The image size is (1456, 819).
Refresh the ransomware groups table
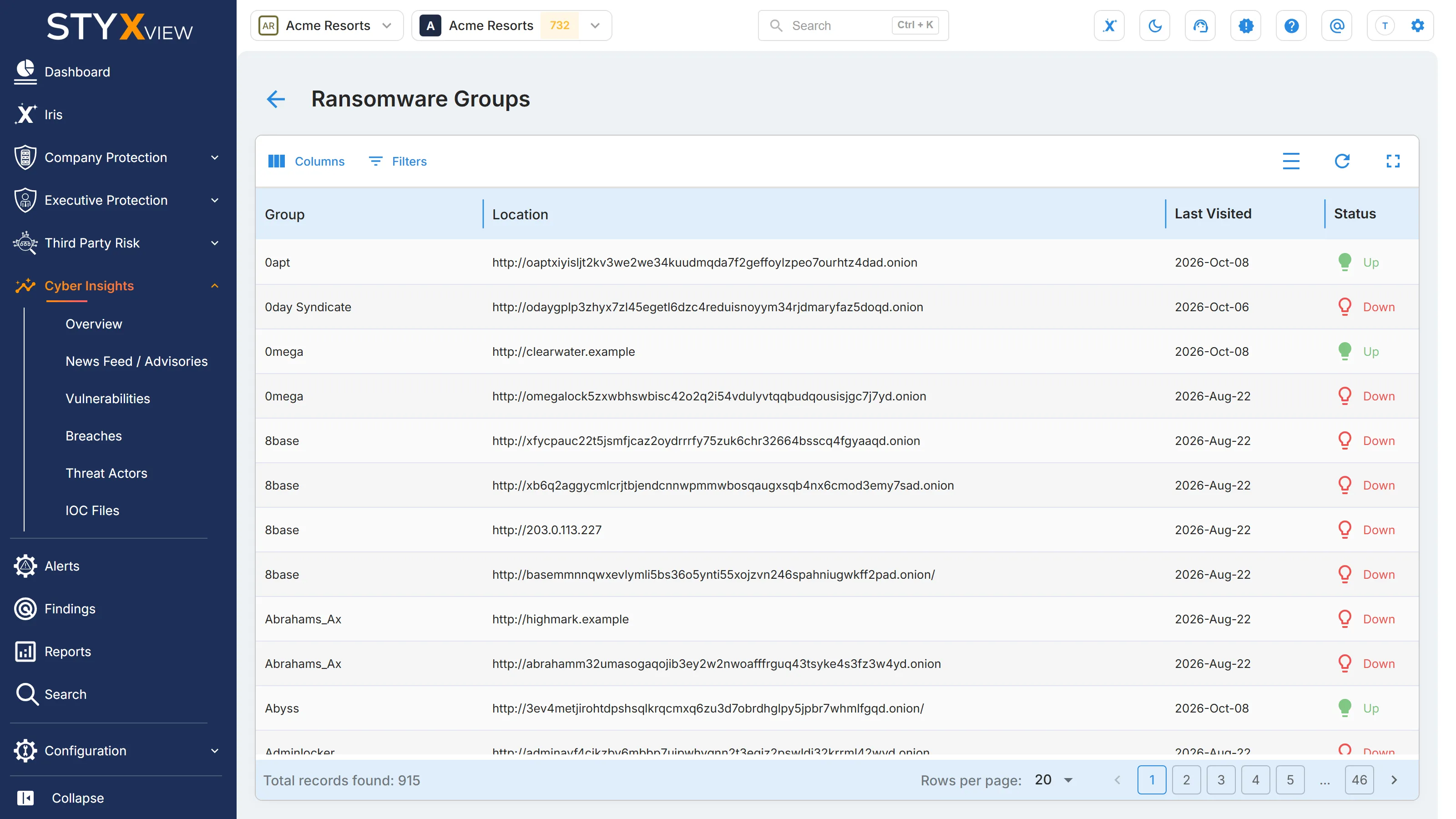[x=1342, y=161]
